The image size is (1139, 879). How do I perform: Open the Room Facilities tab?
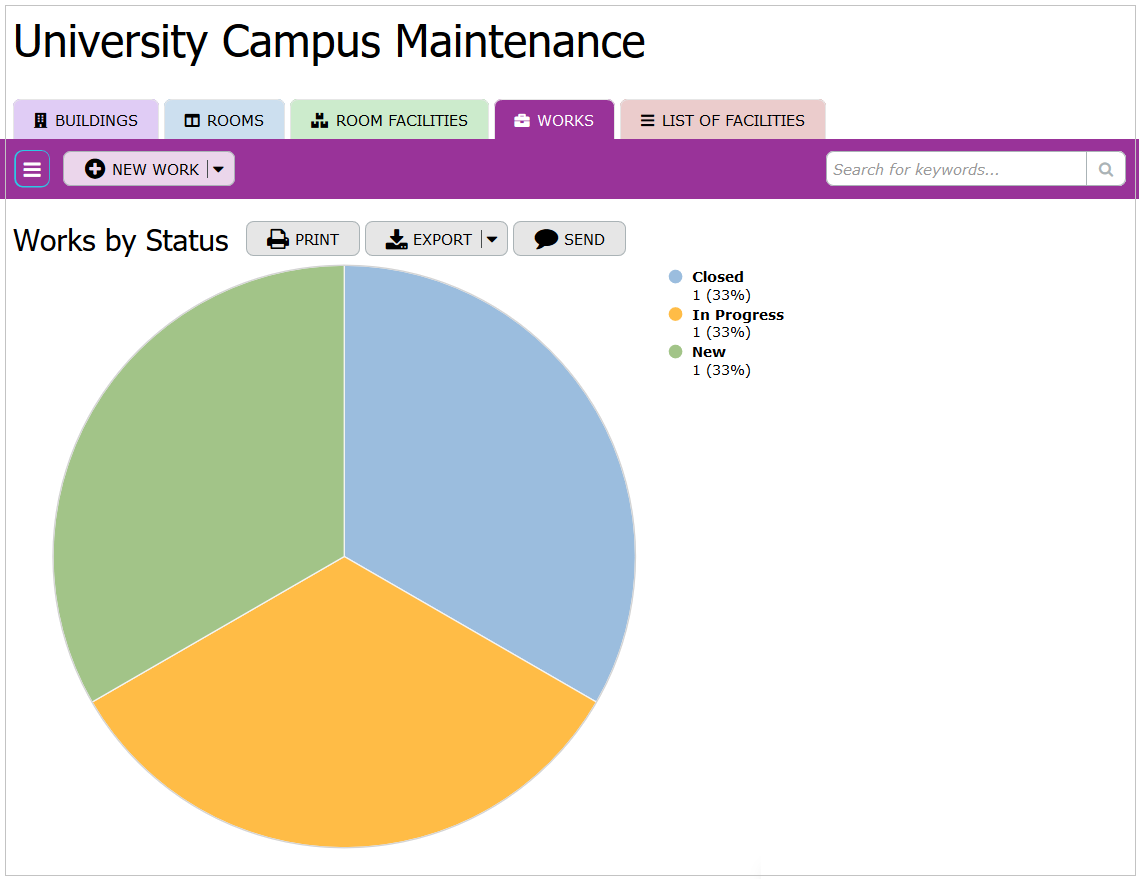[389, 121]
